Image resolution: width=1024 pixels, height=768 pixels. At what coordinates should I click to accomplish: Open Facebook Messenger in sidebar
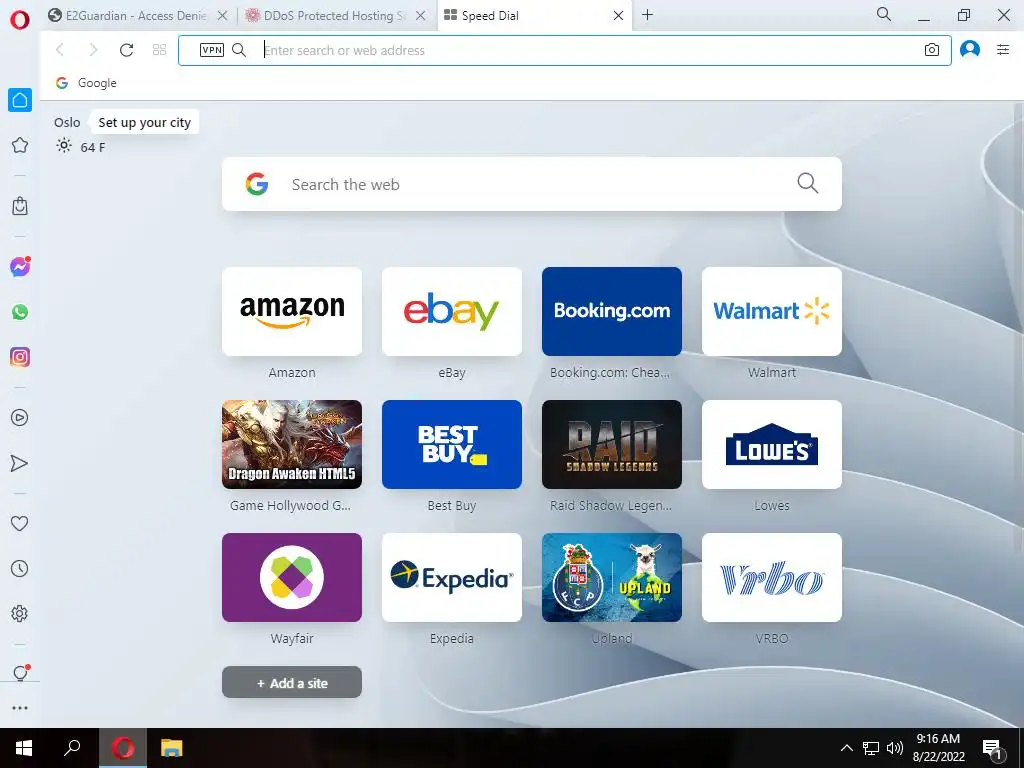pos(20,266)
